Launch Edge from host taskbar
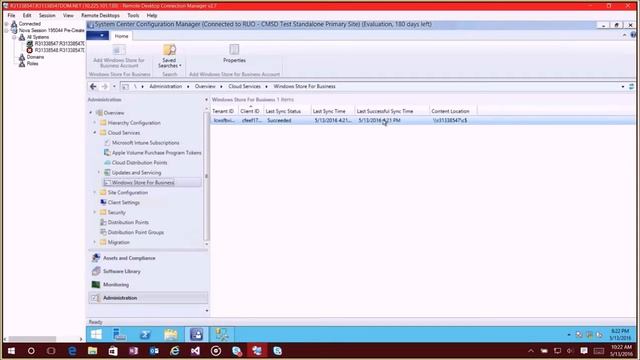This screenshot has width=640, height=360. [x=72, y=351]
